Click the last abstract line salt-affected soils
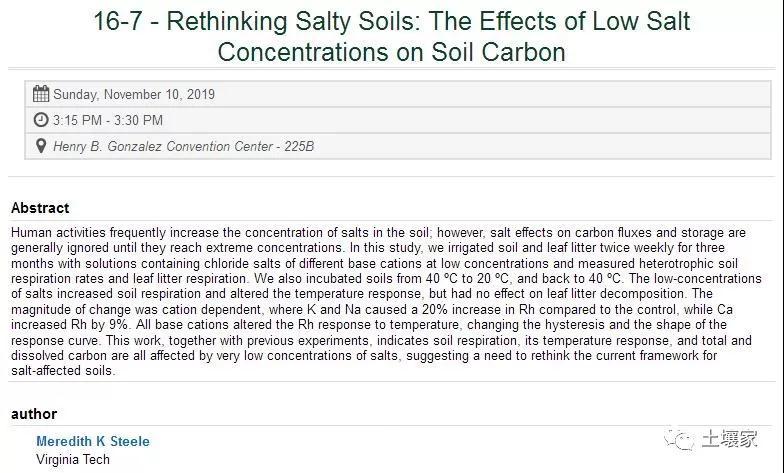 pyautogui.click(x=63, y=371)
